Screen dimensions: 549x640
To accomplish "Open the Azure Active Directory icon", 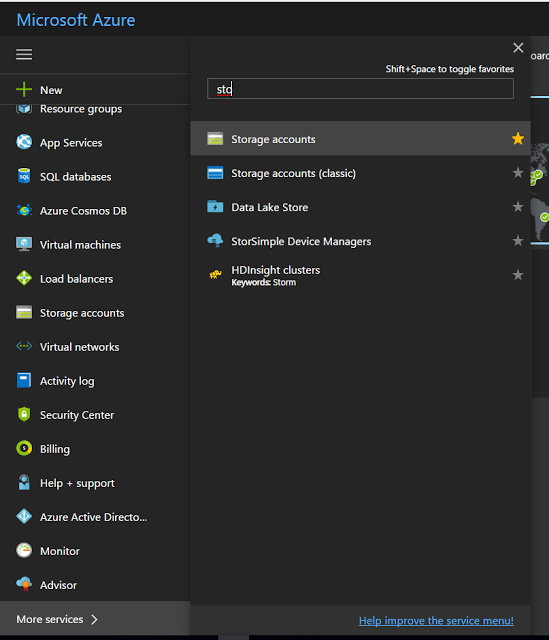I will (24, 516).
